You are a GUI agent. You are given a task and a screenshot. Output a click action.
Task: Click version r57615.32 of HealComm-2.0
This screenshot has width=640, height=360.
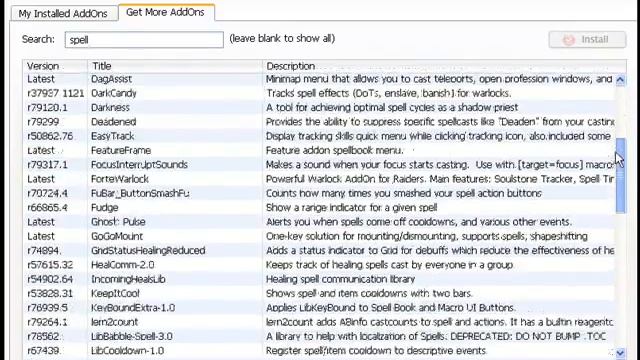(x=50, y=265)
